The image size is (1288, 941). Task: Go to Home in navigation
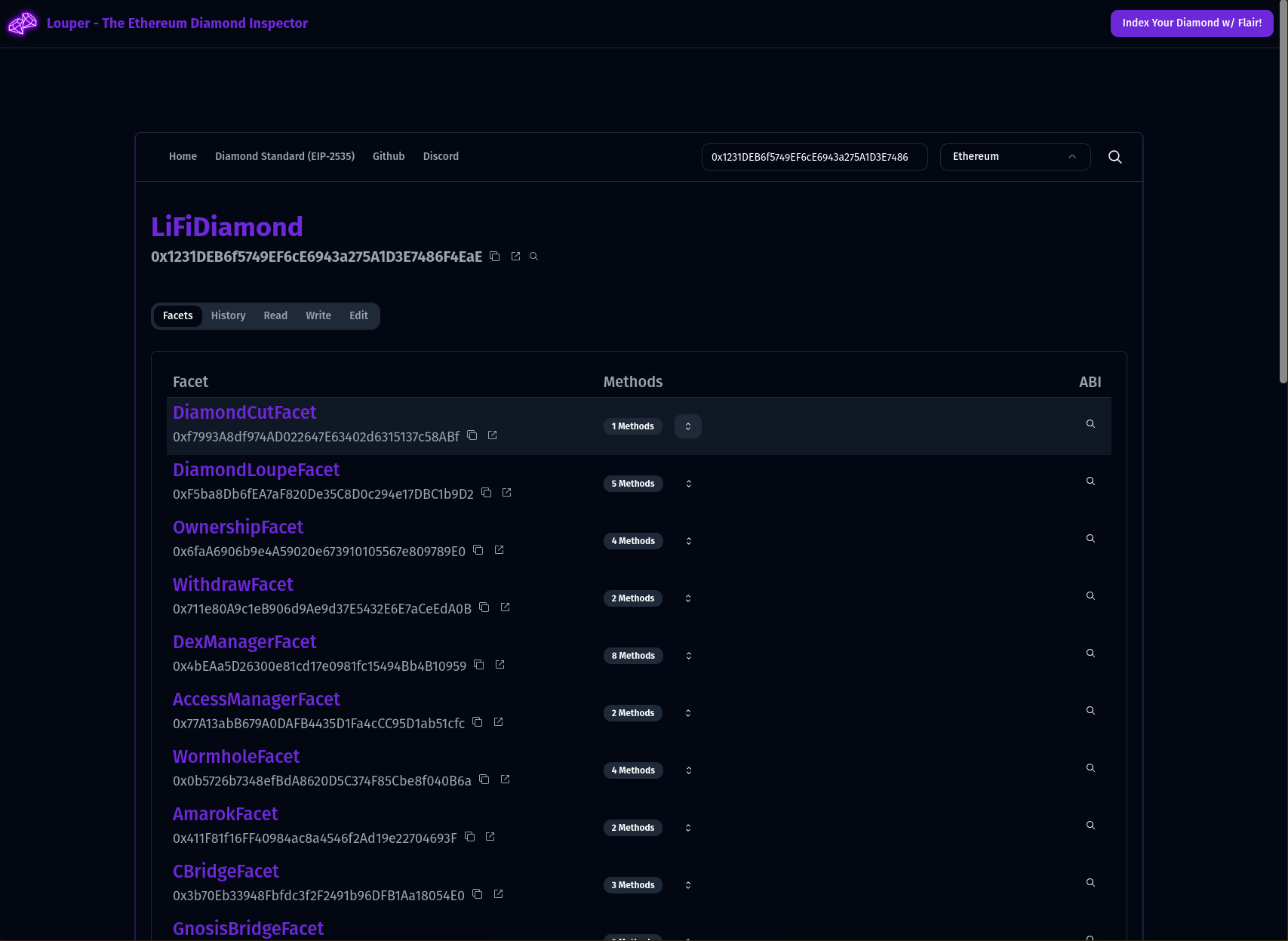[183, 157]
